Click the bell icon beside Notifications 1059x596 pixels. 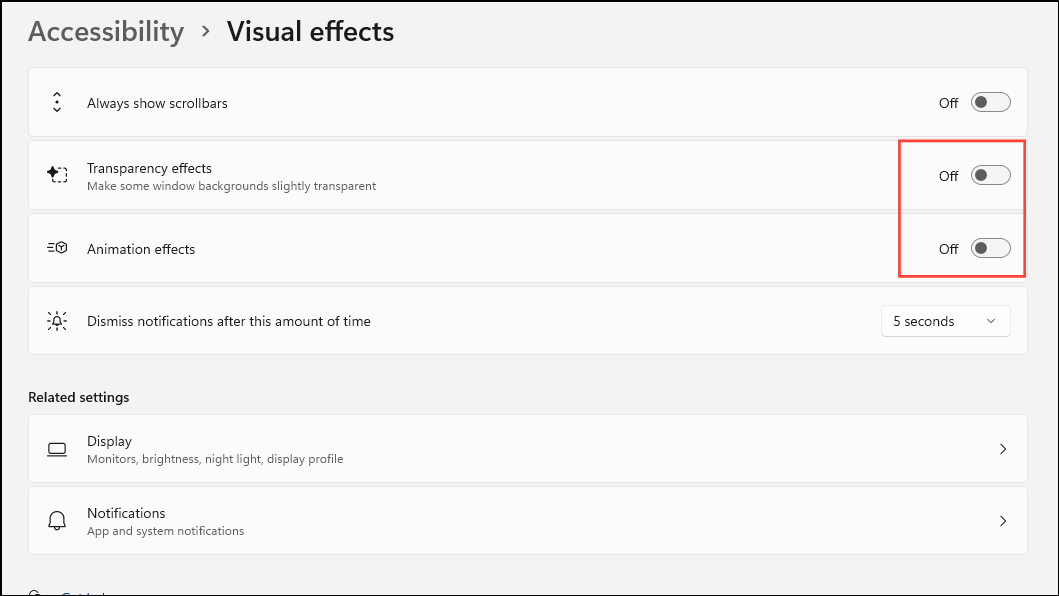[x=57, y=520]
